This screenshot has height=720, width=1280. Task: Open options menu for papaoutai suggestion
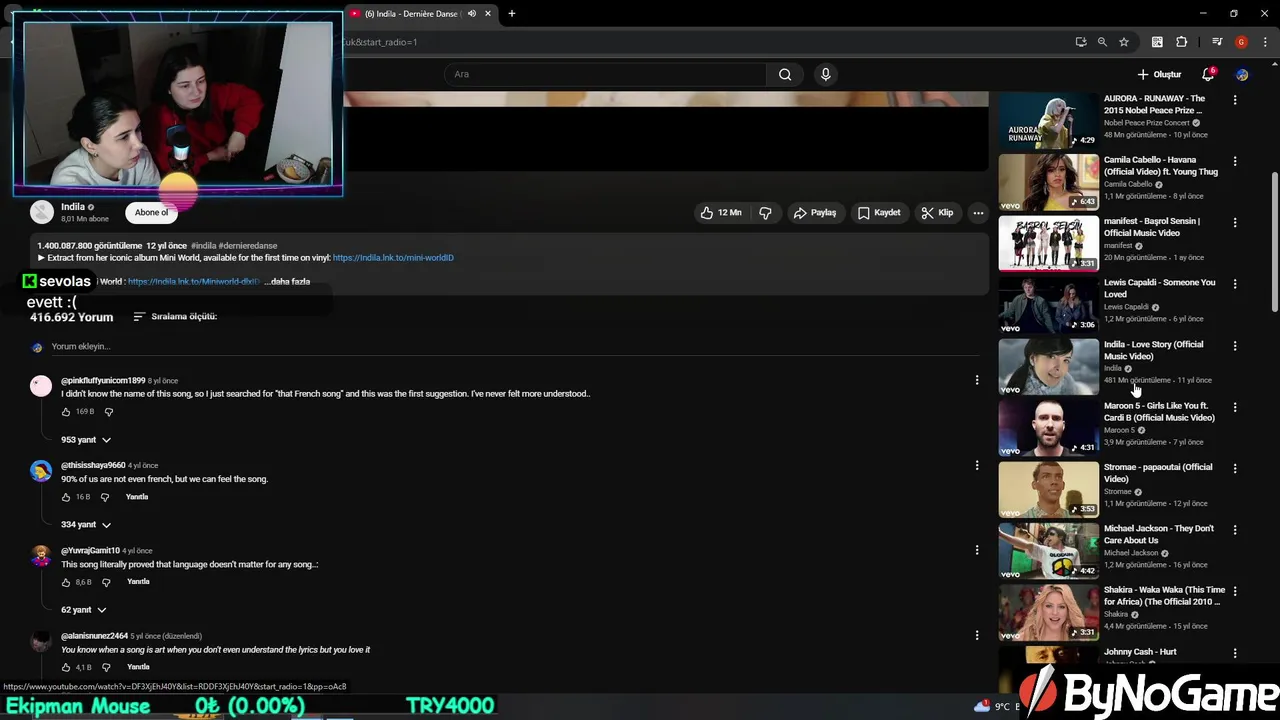click(1235, 468)
